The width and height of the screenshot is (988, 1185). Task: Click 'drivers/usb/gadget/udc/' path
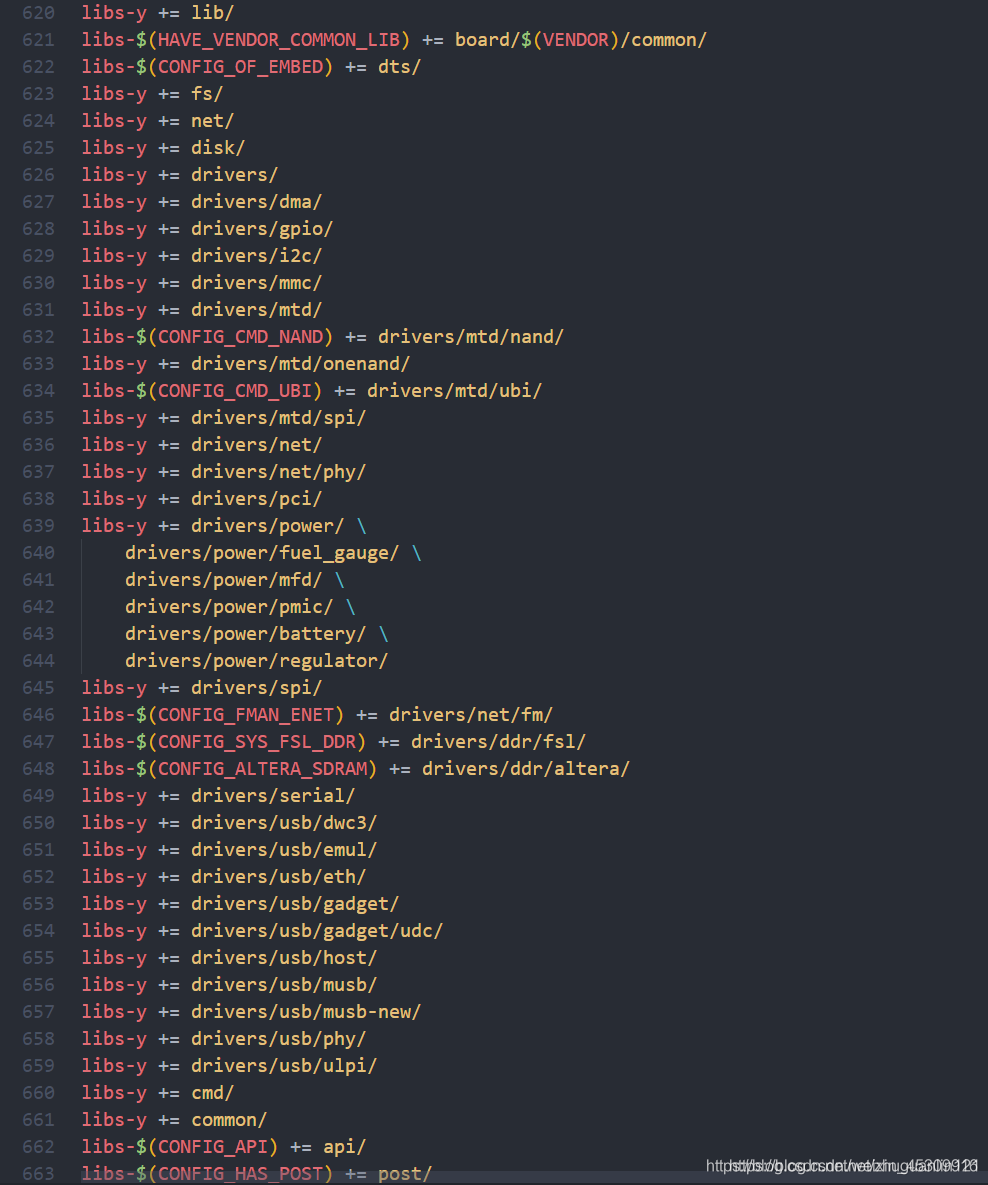[317, 931]
